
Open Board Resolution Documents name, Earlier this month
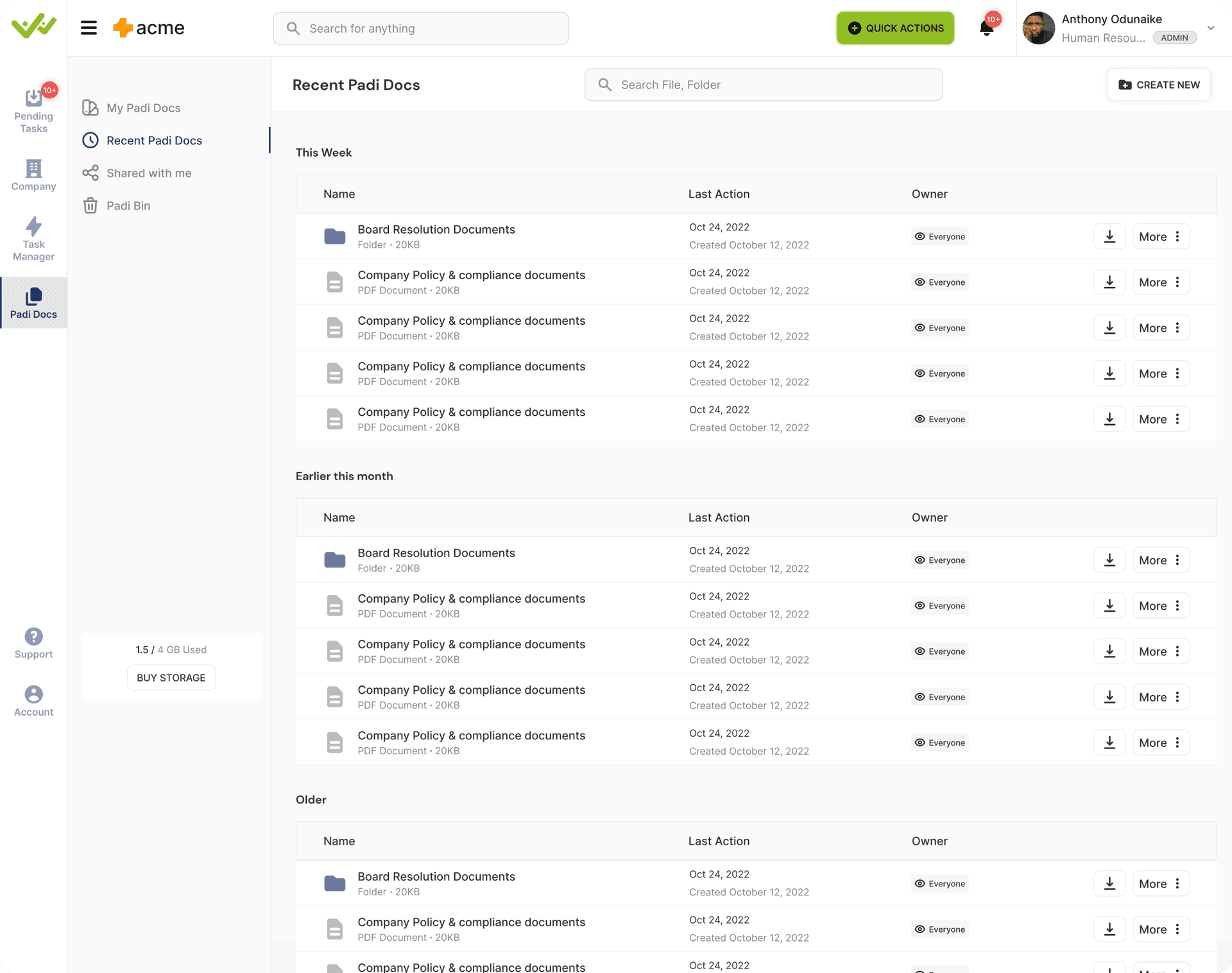[436, 553]
